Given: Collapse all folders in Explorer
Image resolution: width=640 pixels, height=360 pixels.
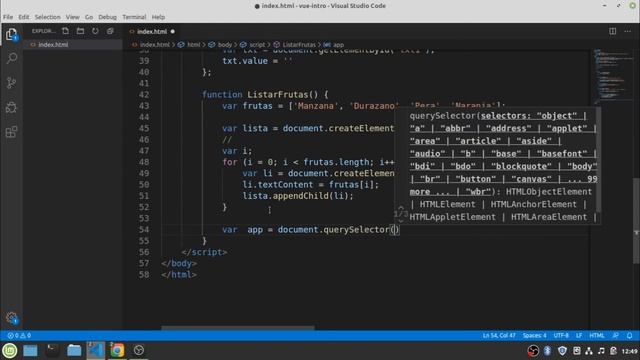Looking at the screenshot, I should click(x=110, y=31).
